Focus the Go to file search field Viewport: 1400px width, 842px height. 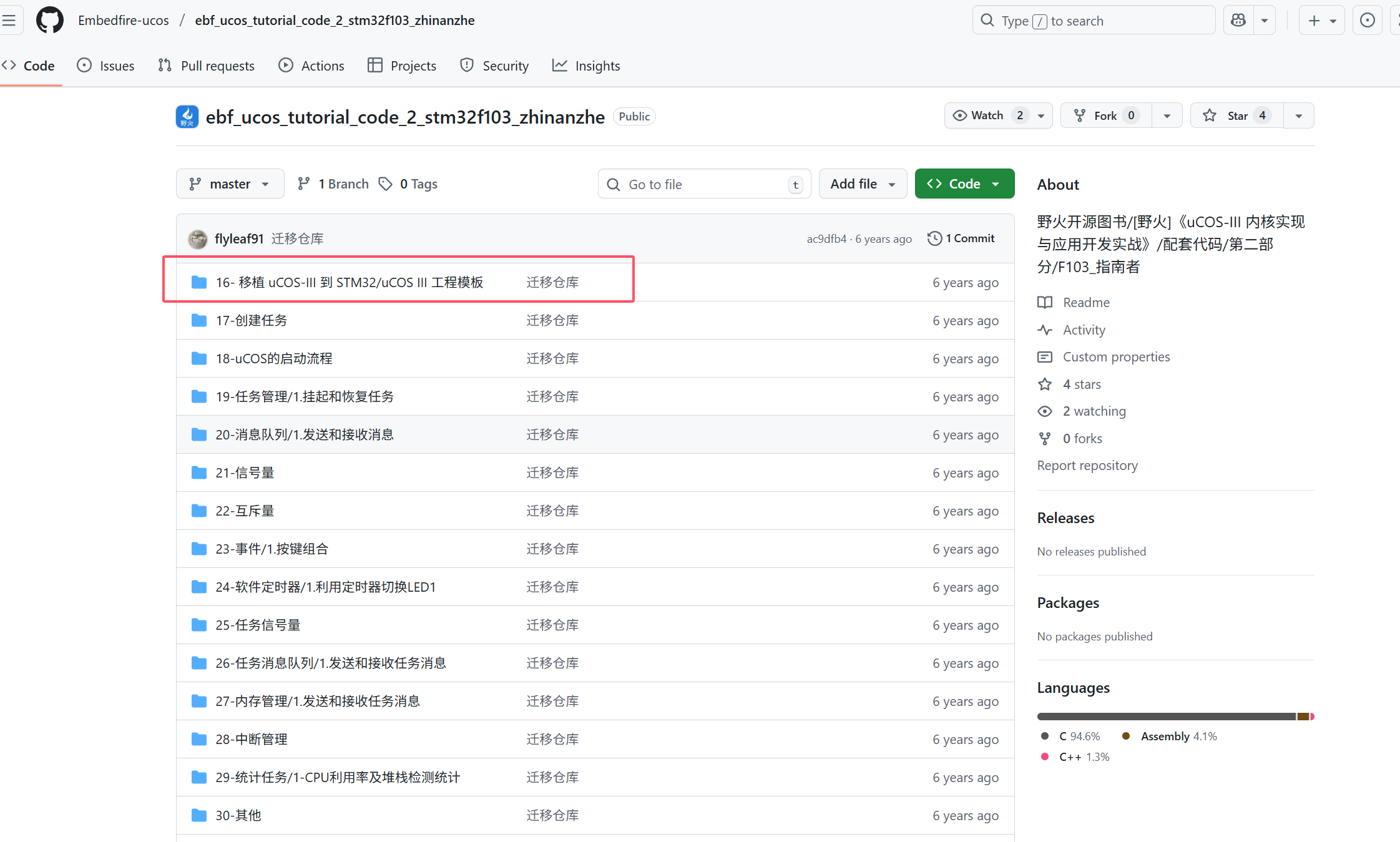pos(704,185)
